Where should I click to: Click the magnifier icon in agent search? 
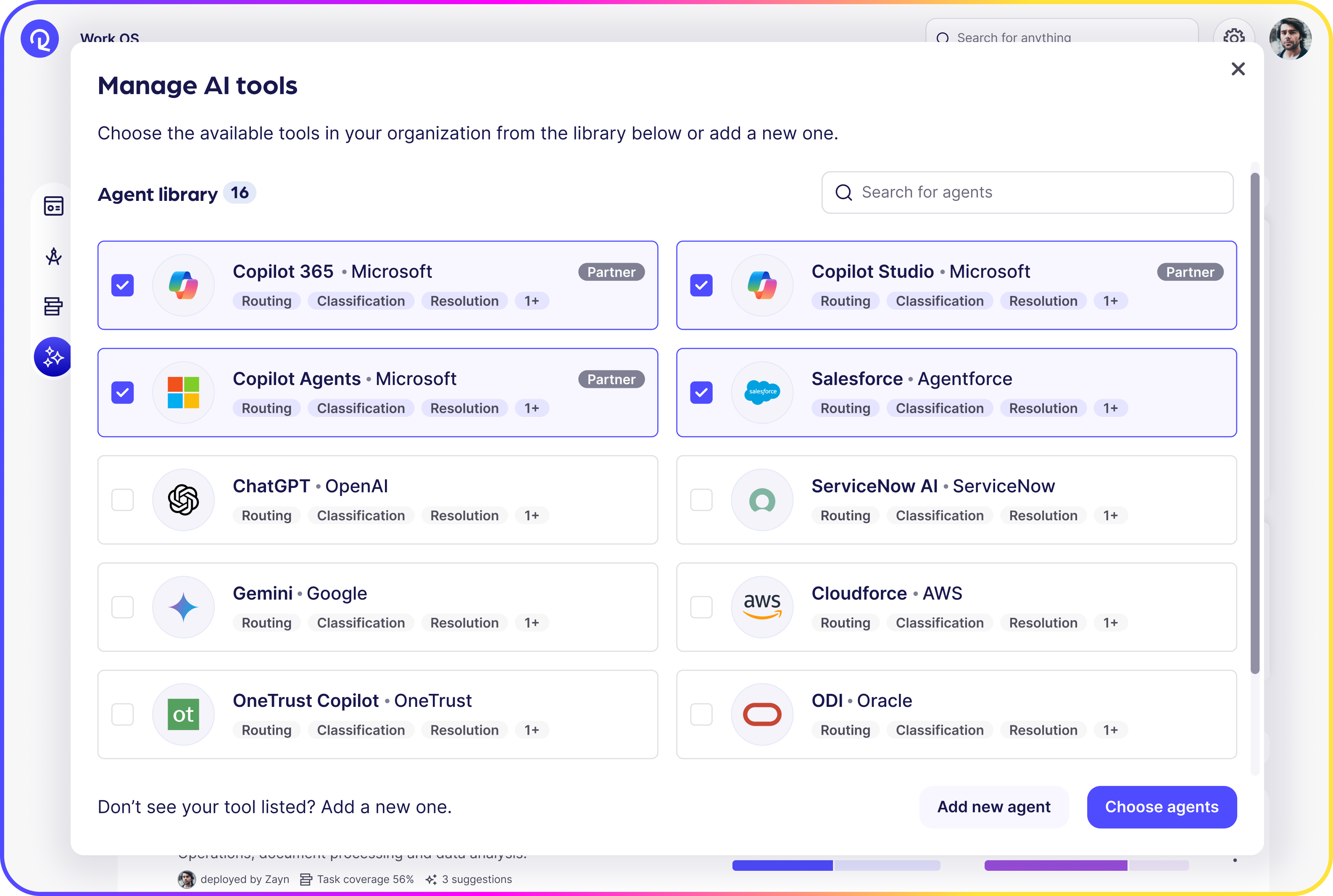(x=844, y=192)
